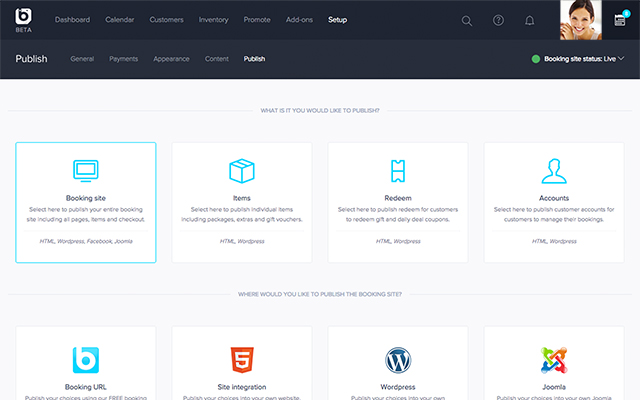The image size is (640, 400).
Task: Click the user profile photo
Action: click(581, 20)
